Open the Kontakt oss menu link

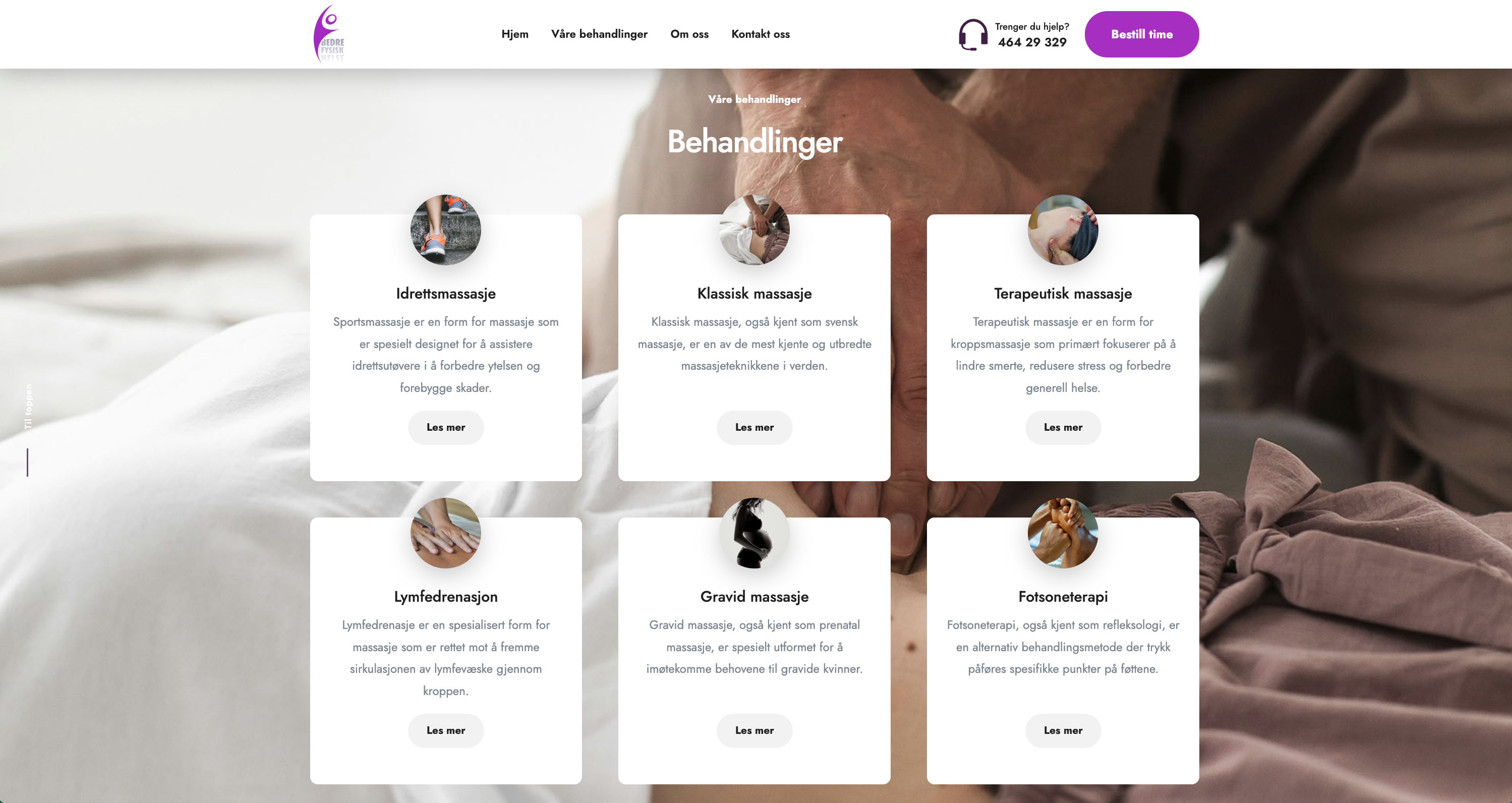point(760,34)
